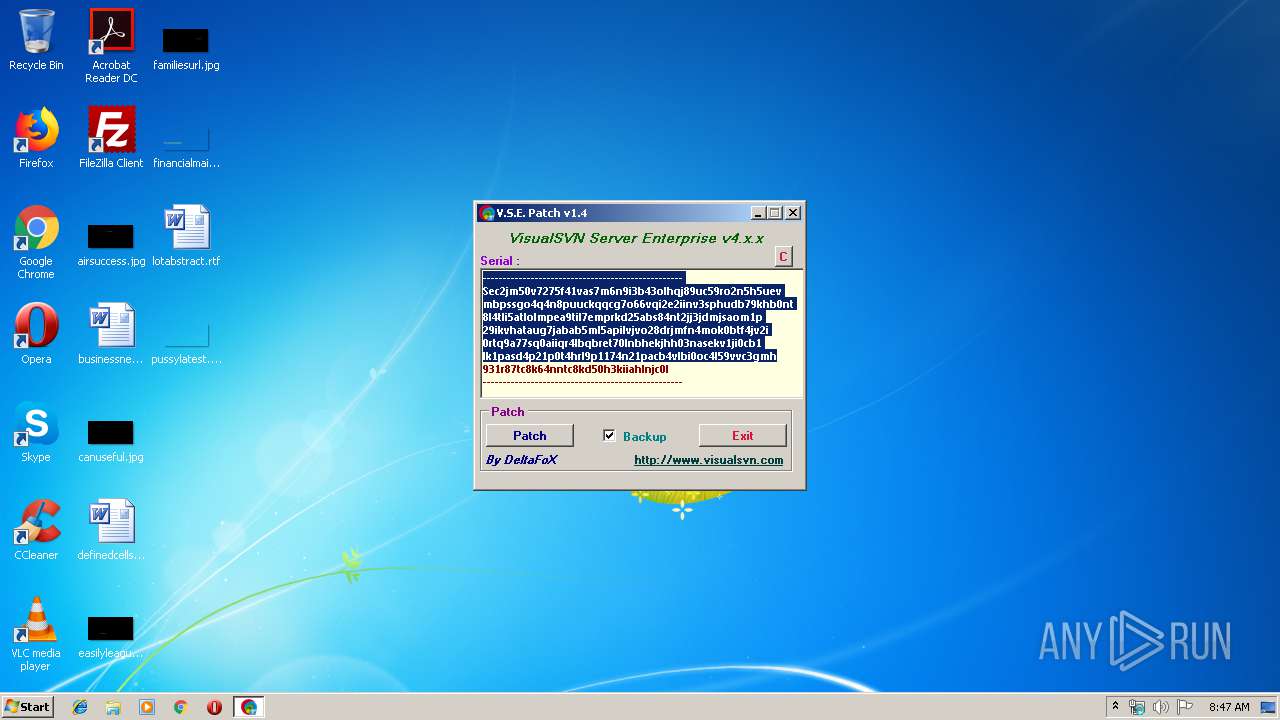The height and width of the screenshot is (720, 1280).
Task: Open FileZilla Client shortcut
Action: click(x=111, y=138)
